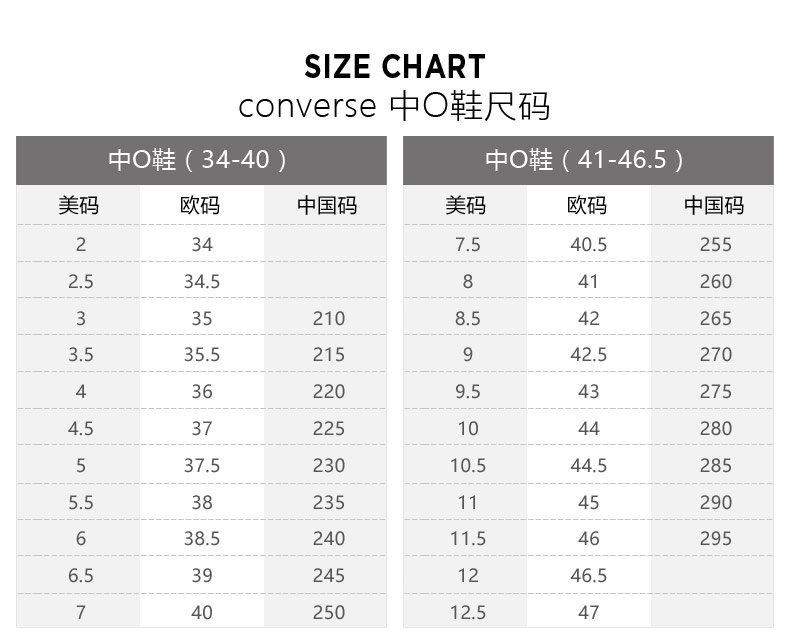Select the US size 9.5 cell

(468, 392)
